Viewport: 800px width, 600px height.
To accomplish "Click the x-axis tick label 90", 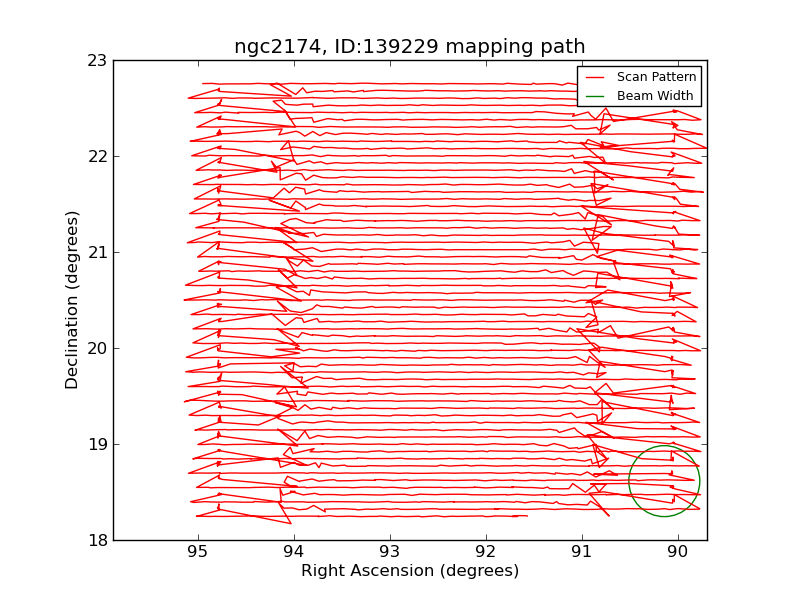I will tap(678, 552).
